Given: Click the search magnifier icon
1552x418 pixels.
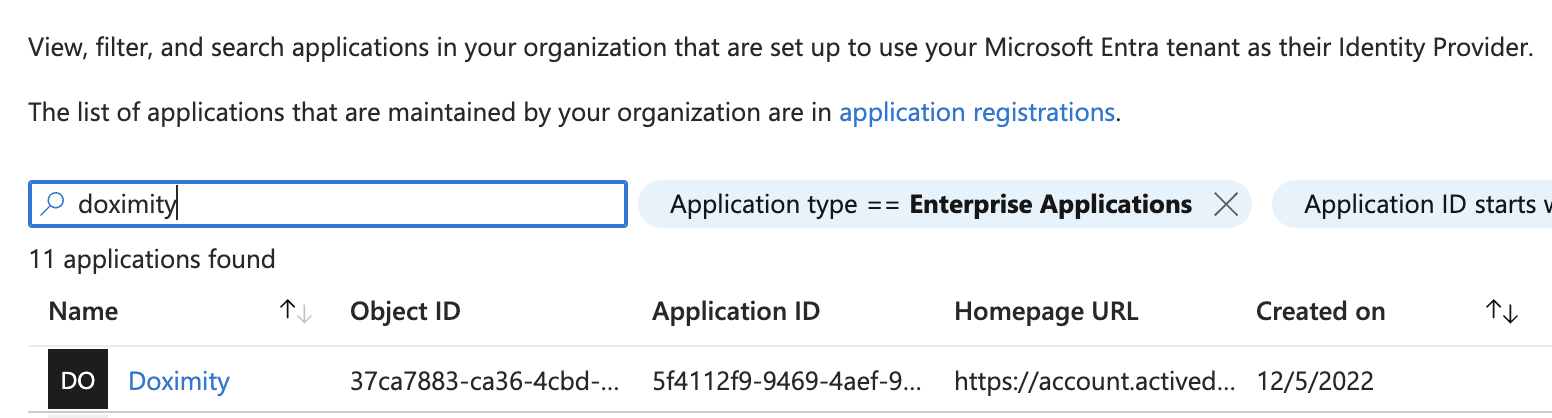Looking at the screenshot, I should coord(51,204).
